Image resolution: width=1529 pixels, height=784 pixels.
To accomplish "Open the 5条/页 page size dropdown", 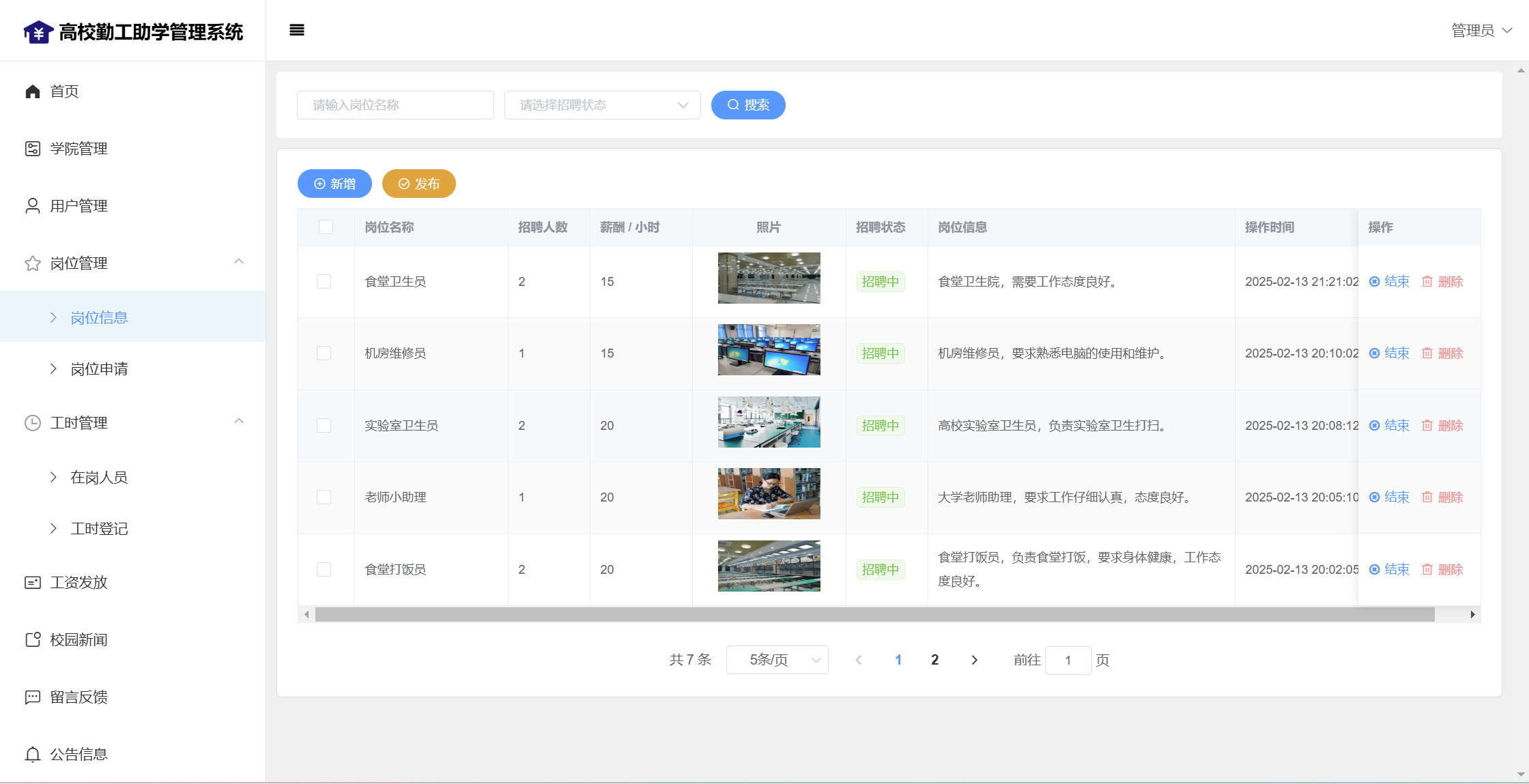I will tap(777, 660).
